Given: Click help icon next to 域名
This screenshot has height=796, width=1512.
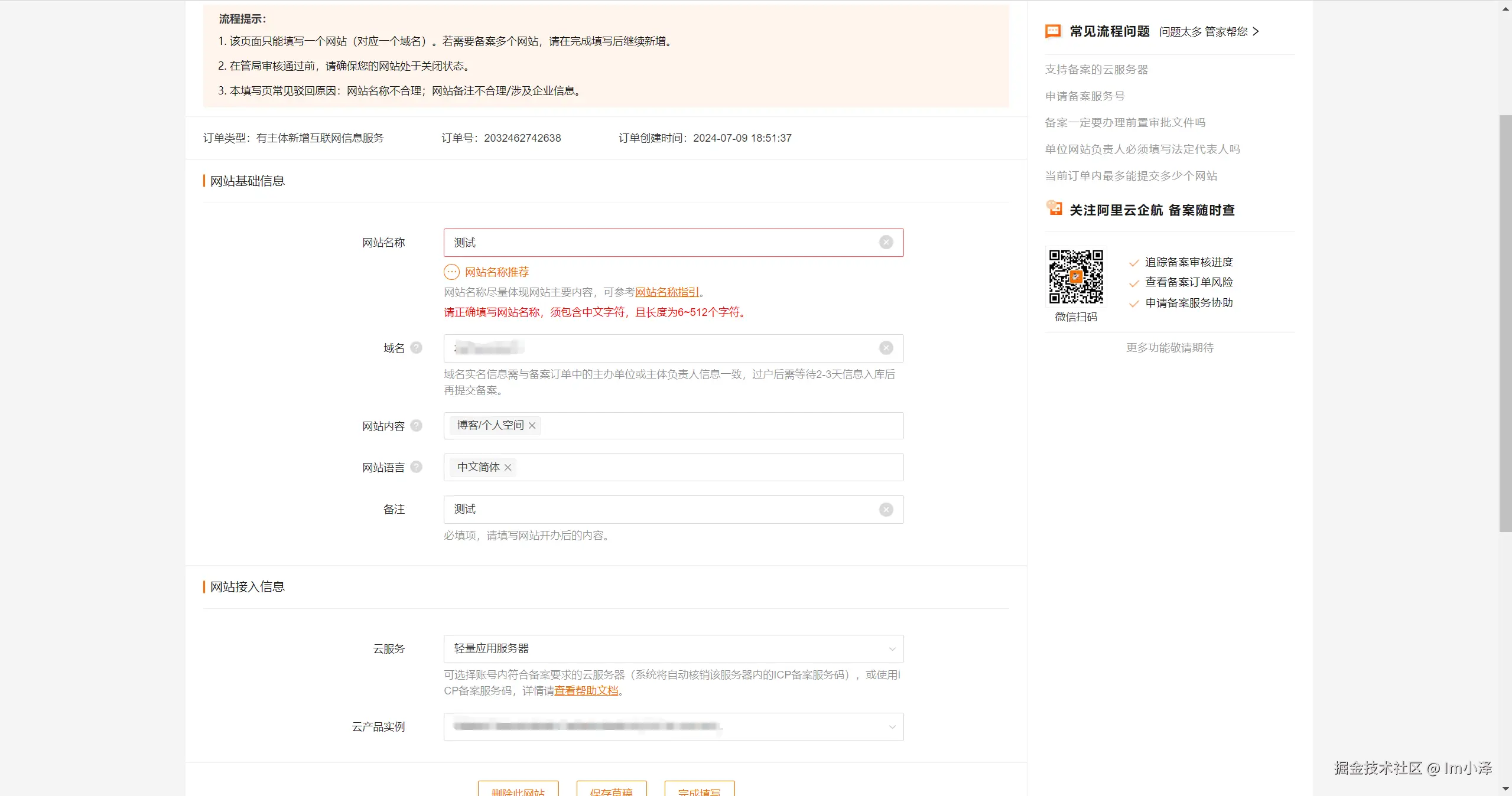Looking at the screenshot, I should 417,348.
